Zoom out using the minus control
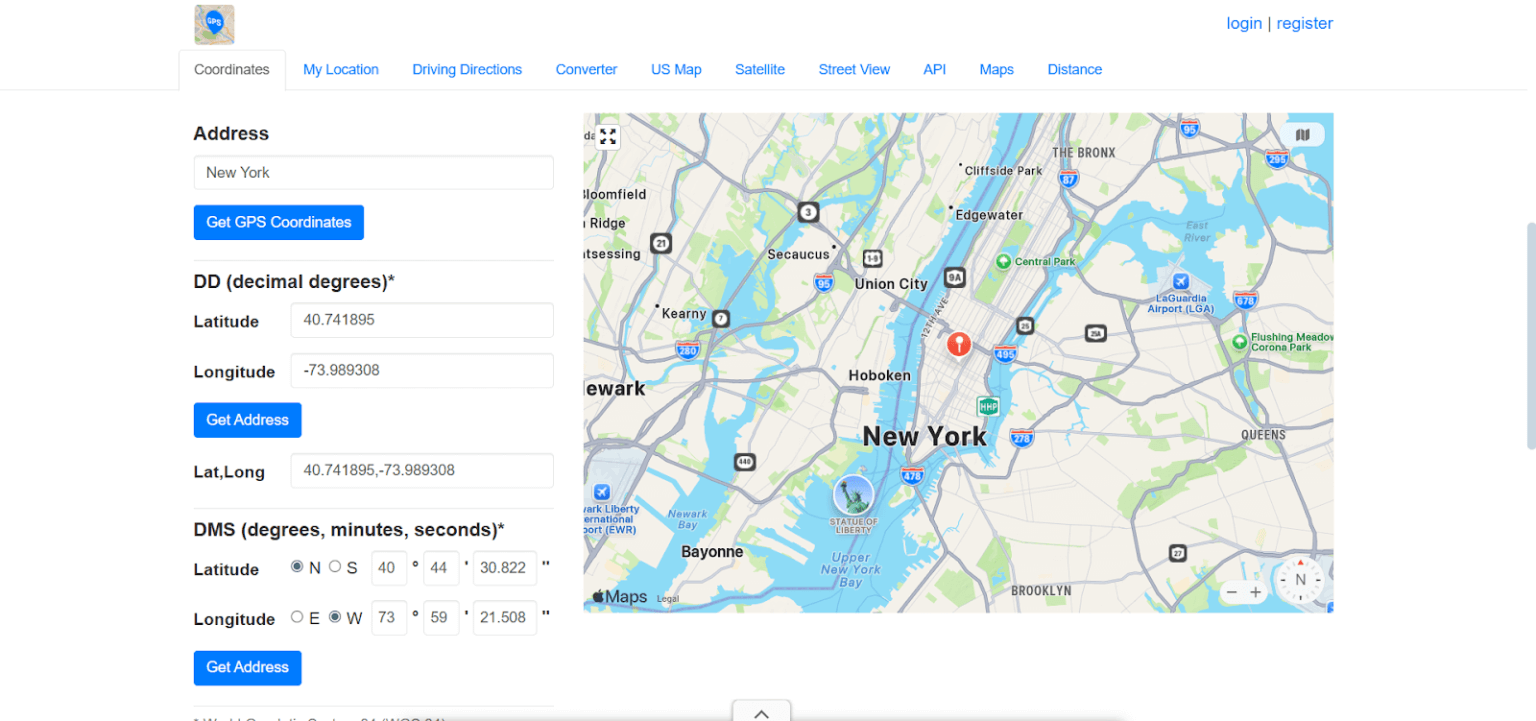This screenshot has height=721, width=1536. tap(1232, 592)
